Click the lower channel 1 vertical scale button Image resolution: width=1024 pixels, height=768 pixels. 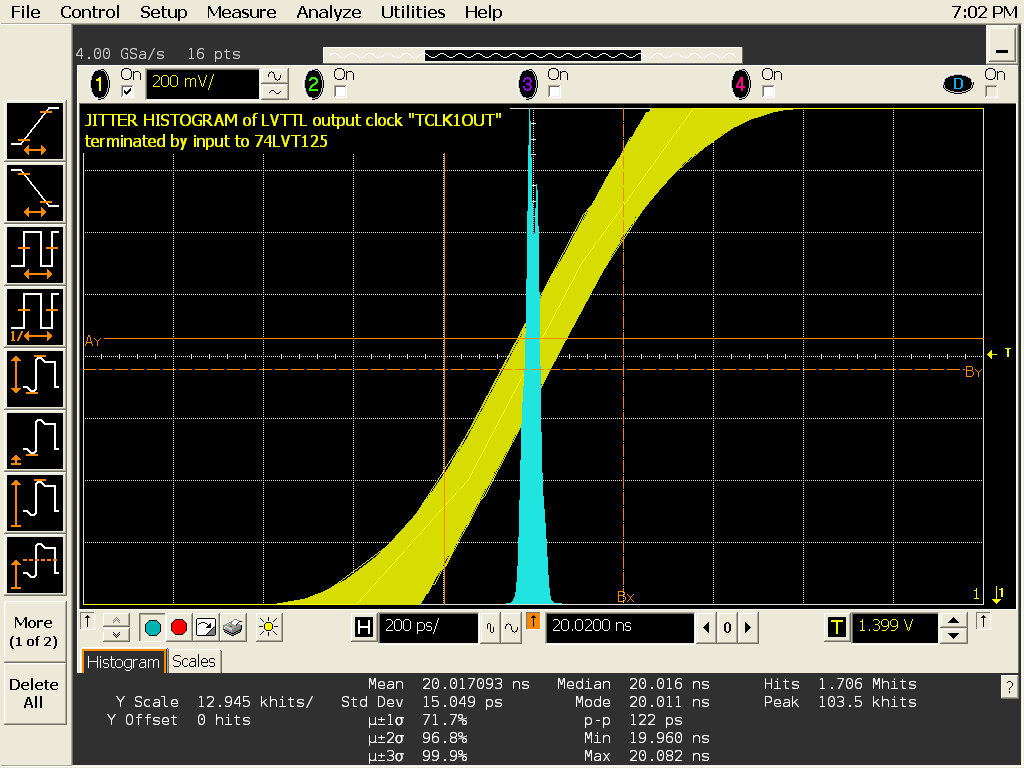pyautogui.click(x=275, y=92)
